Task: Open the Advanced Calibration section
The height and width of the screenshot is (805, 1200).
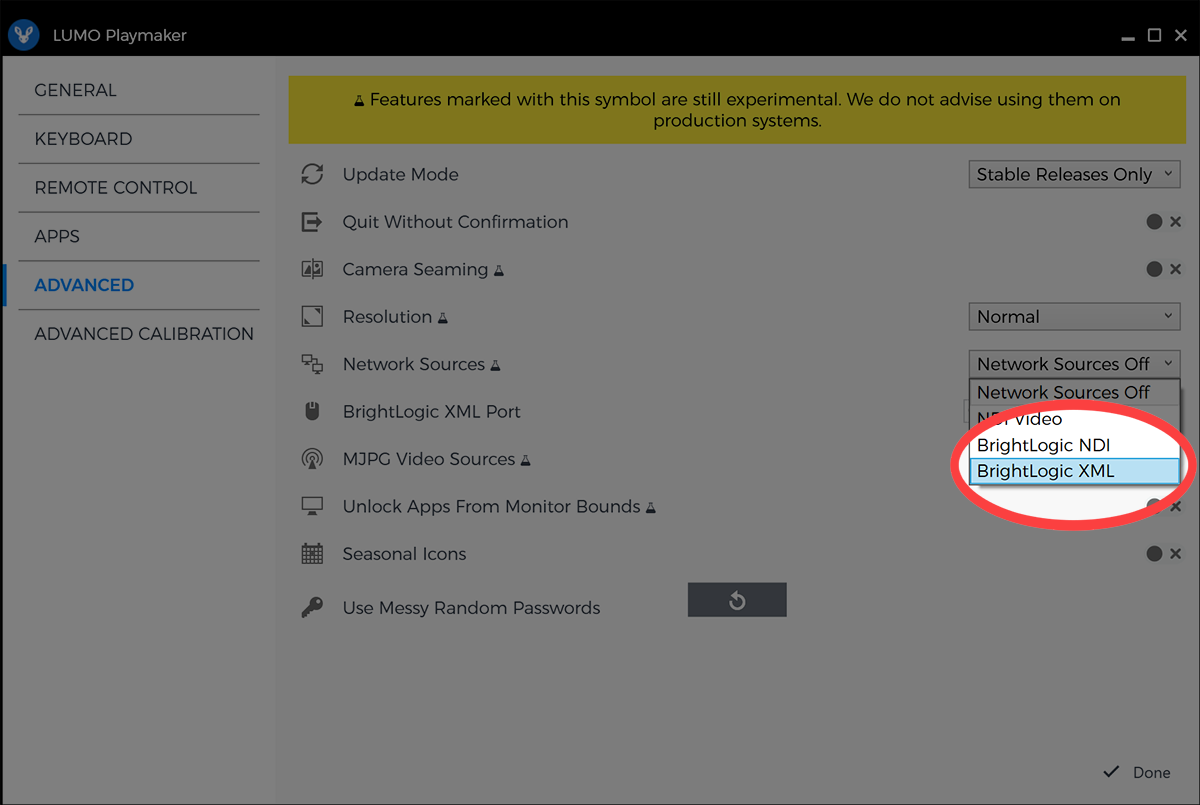Action: [x=144, y=334]
